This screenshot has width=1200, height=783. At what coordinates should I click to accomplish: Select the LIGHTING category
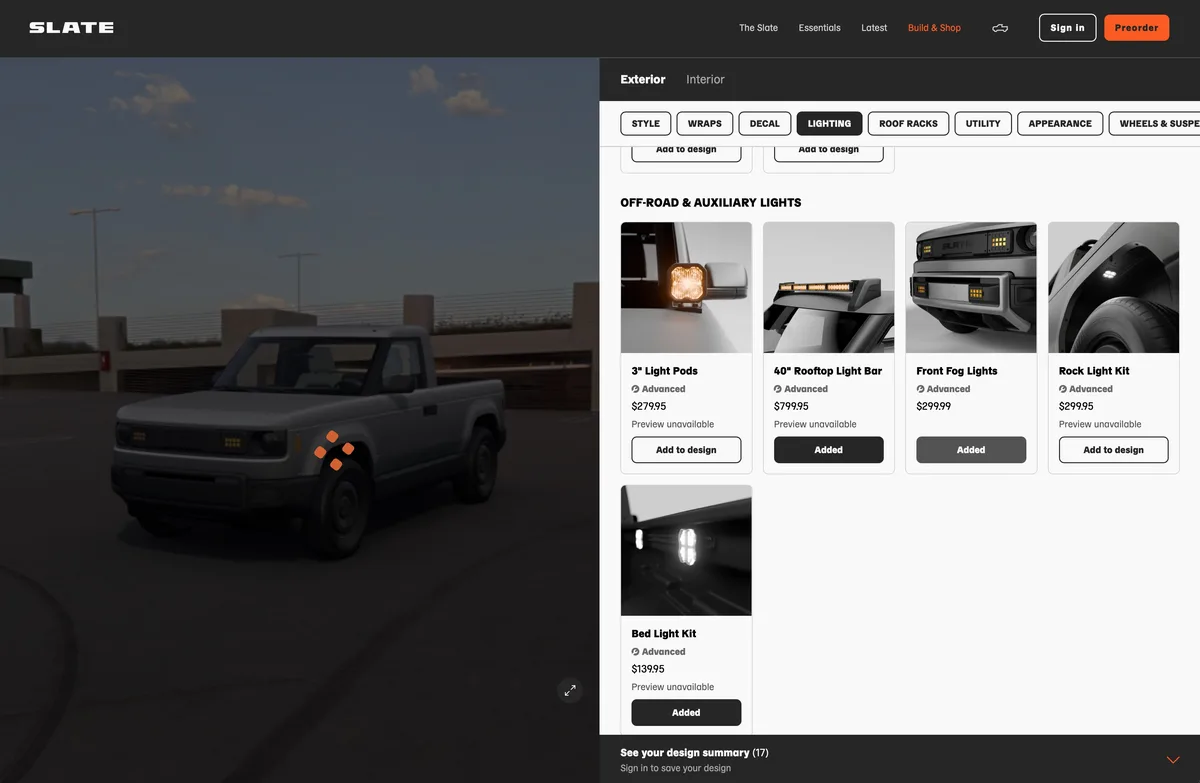(829, 123)
